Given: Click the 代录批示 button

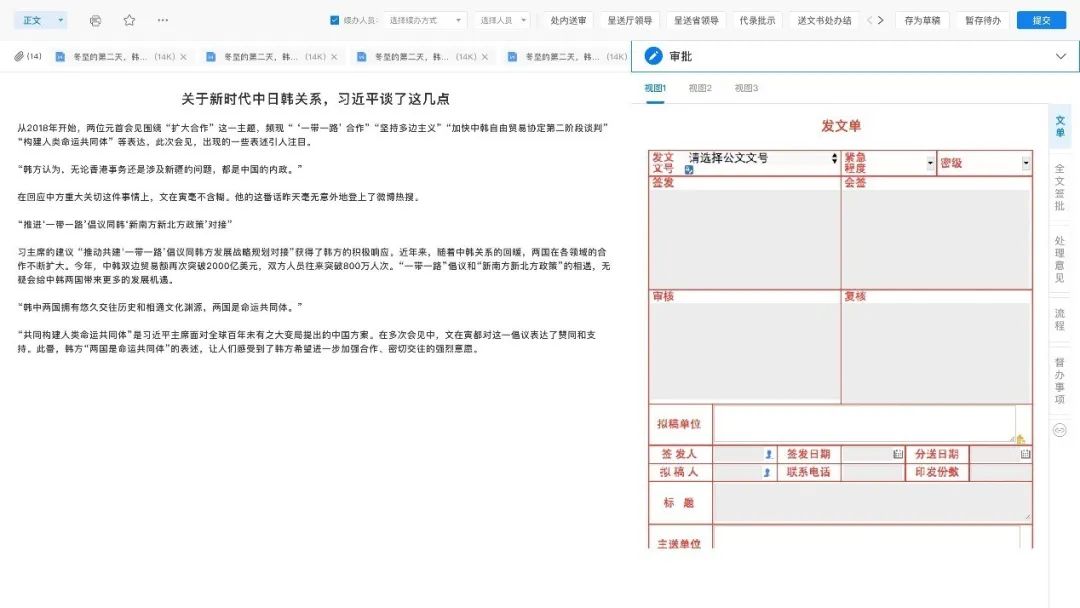Looking at the screenshot, I should [757, 21].
